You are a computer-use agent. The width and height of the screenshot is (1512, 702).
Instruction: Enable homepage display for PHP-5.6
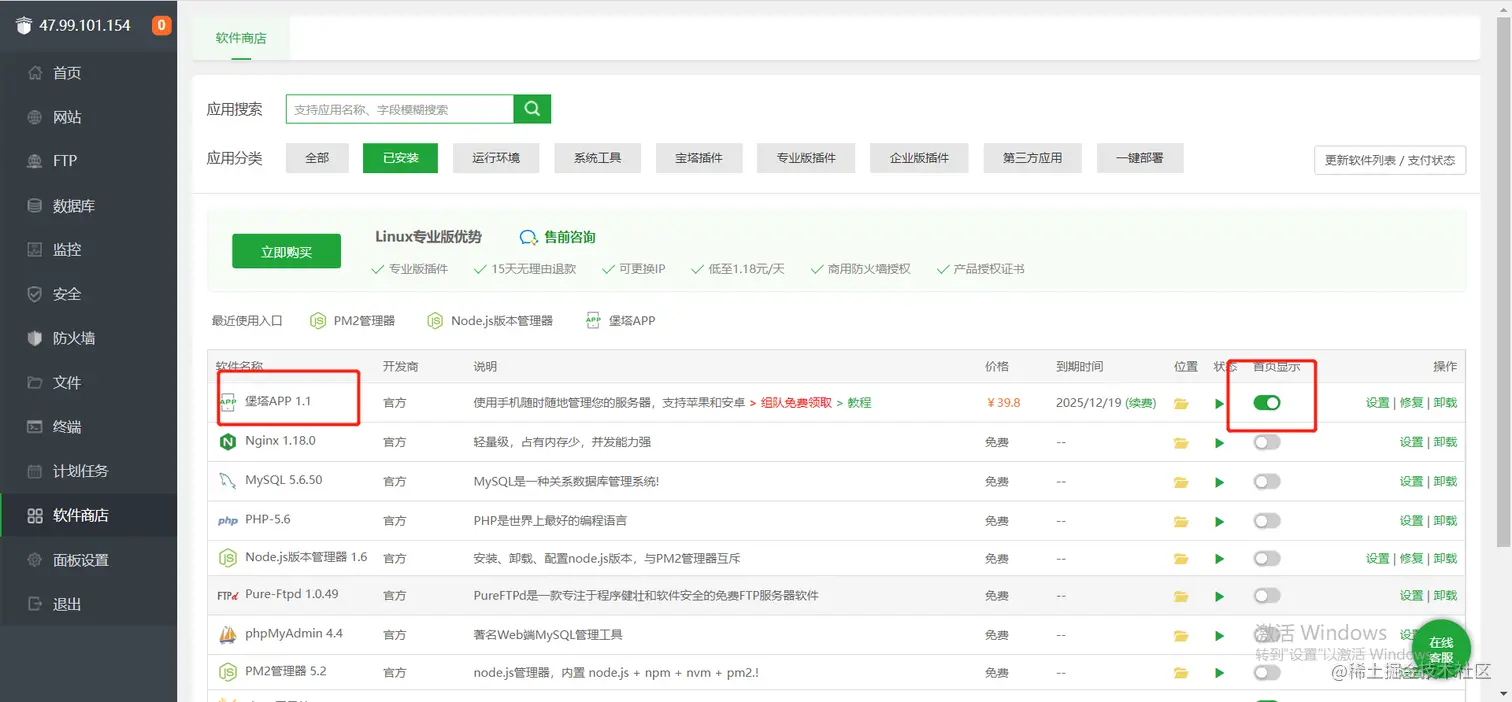[x=1267, y=521]
